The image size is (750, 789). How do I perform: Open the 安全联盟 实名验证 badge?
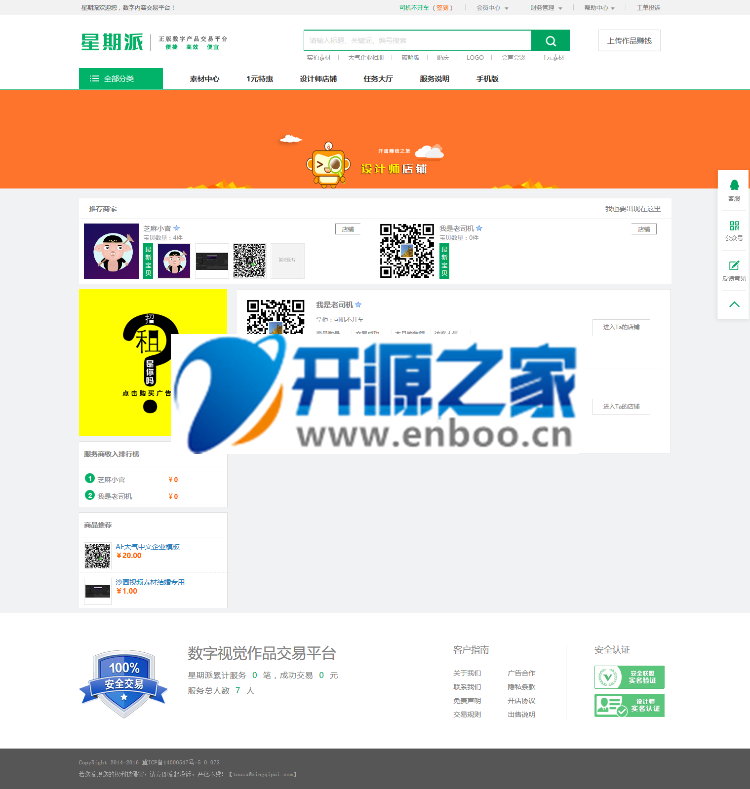(x=629, y=677)
